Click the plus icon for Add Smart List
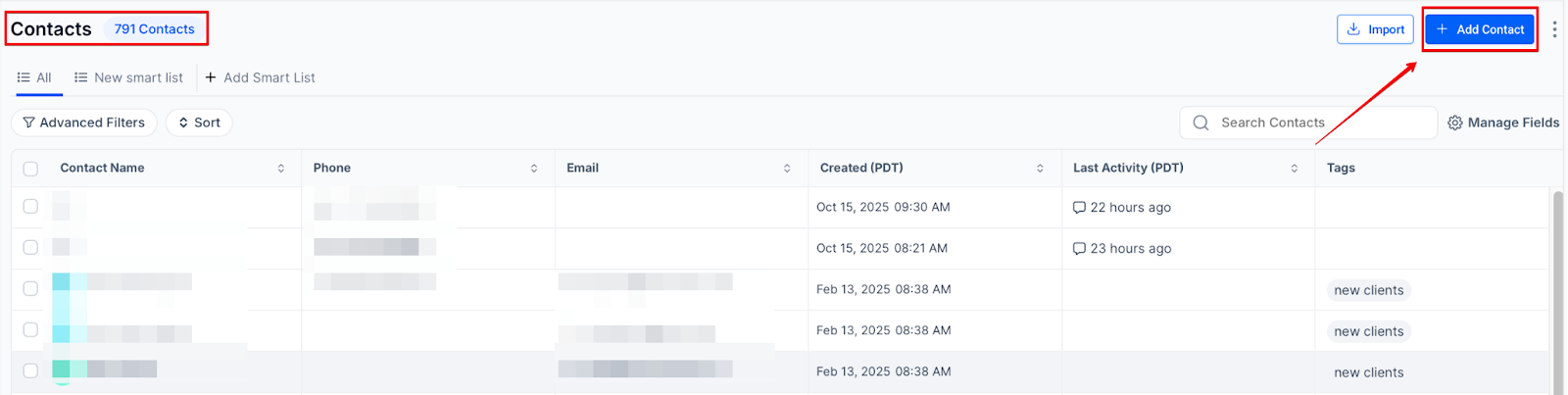This screenshot has height=395, width=1568. point(211,77)
